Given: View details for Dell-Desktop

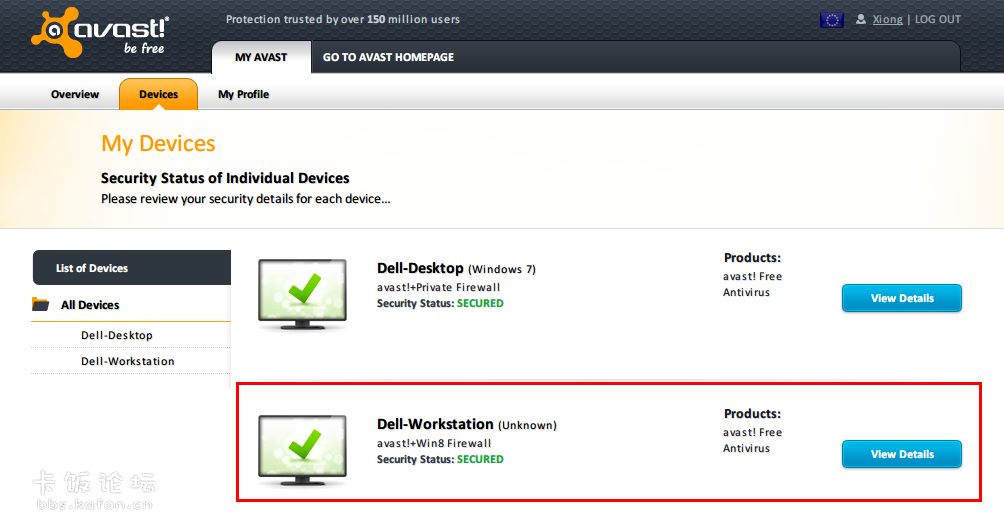Looking at the screenshot, I should (901, 298).
